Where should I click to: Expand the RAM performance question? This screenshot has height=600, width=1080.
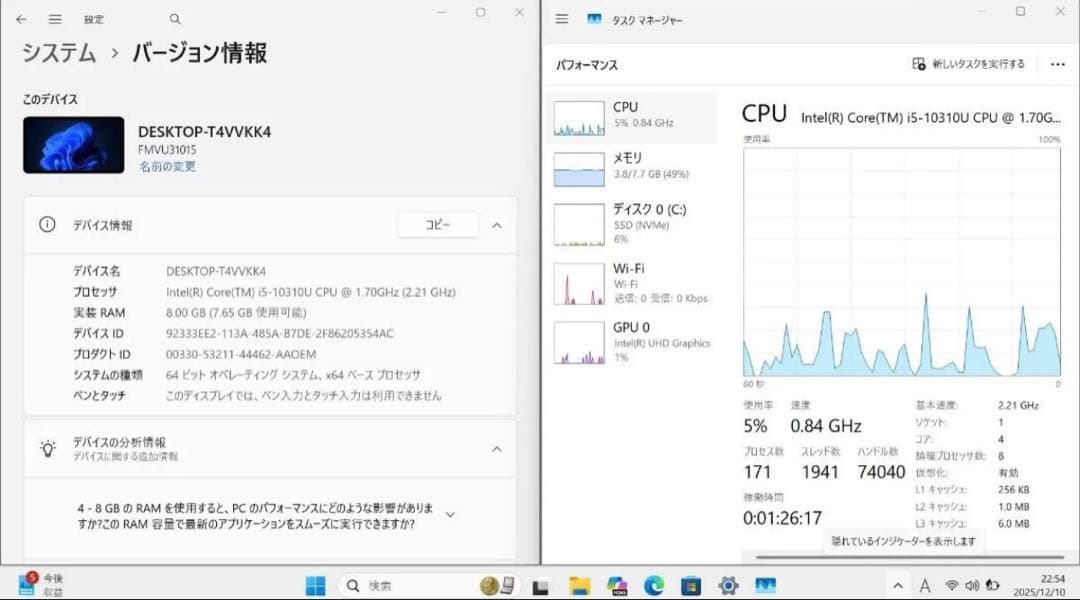pos(451,512)
